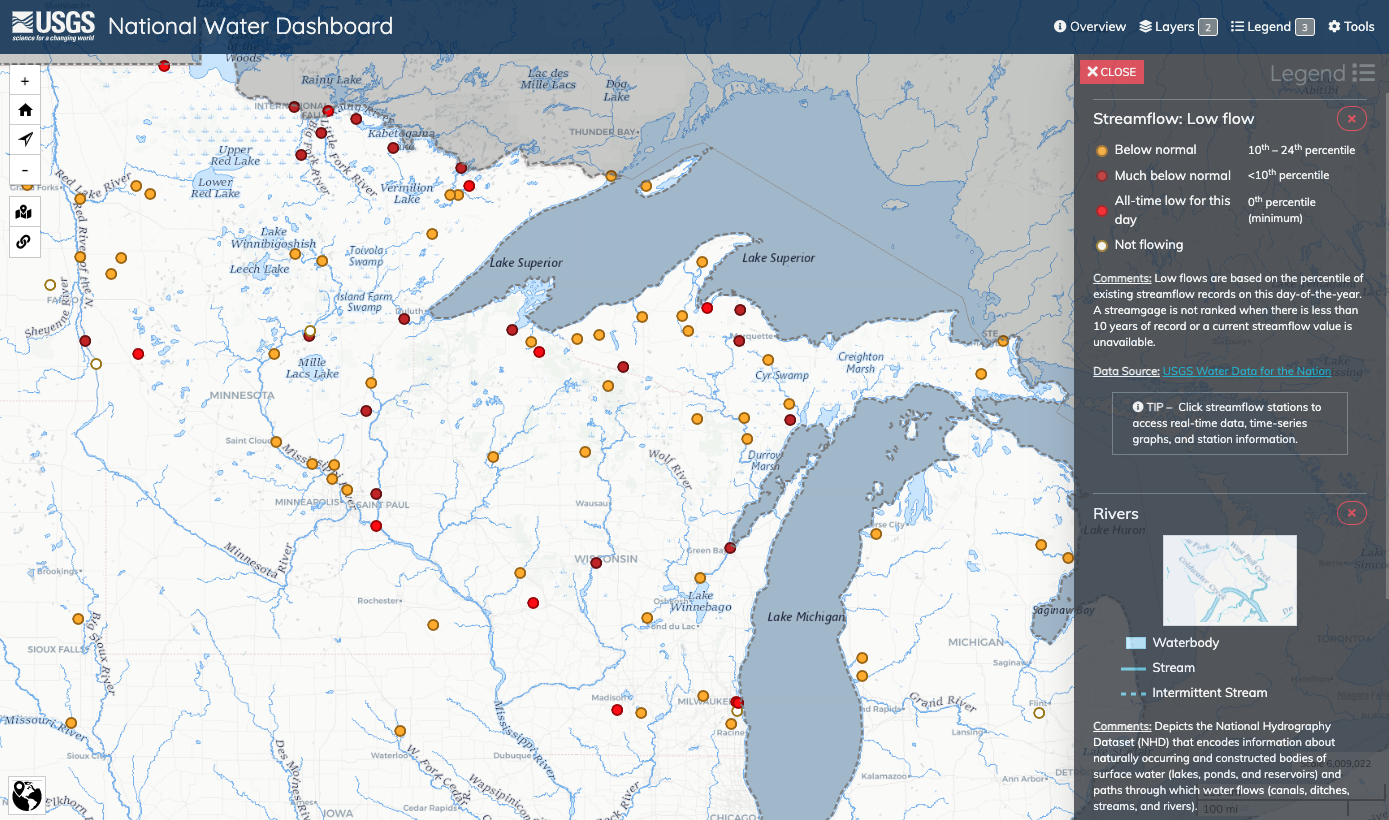Select the orange station near Racine
Image resolution: width=1389 pixels, height=820 pixels.
[731, 724]
